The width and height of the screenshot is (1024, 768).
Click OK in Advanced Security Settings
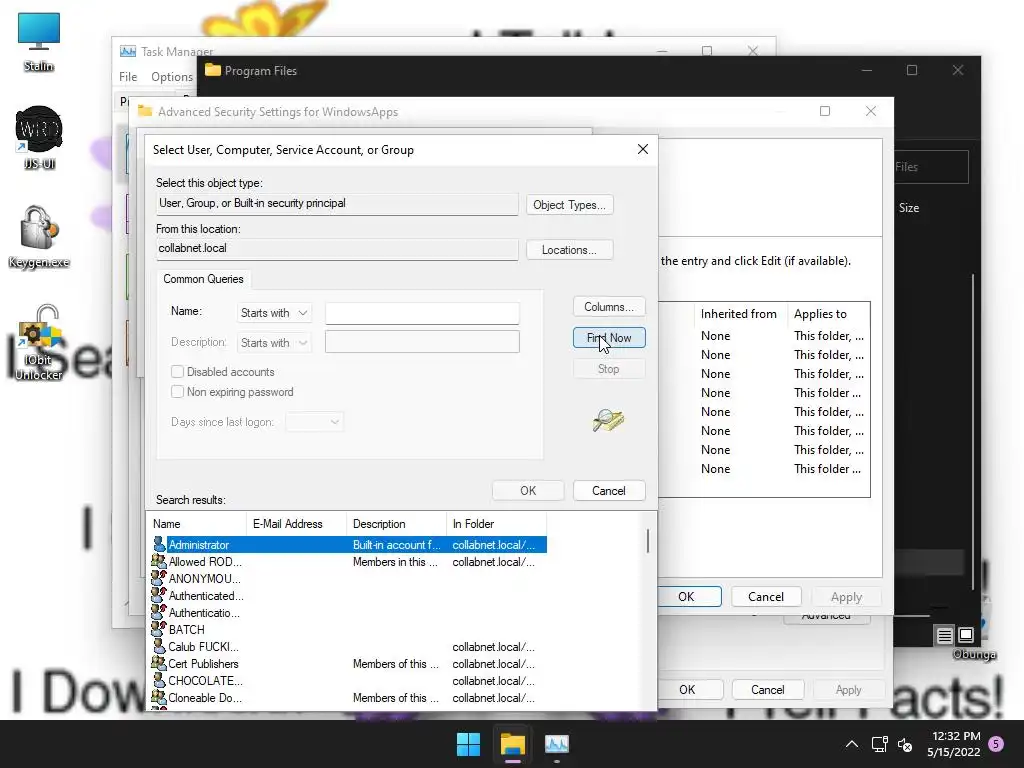(x=686, y=596)
